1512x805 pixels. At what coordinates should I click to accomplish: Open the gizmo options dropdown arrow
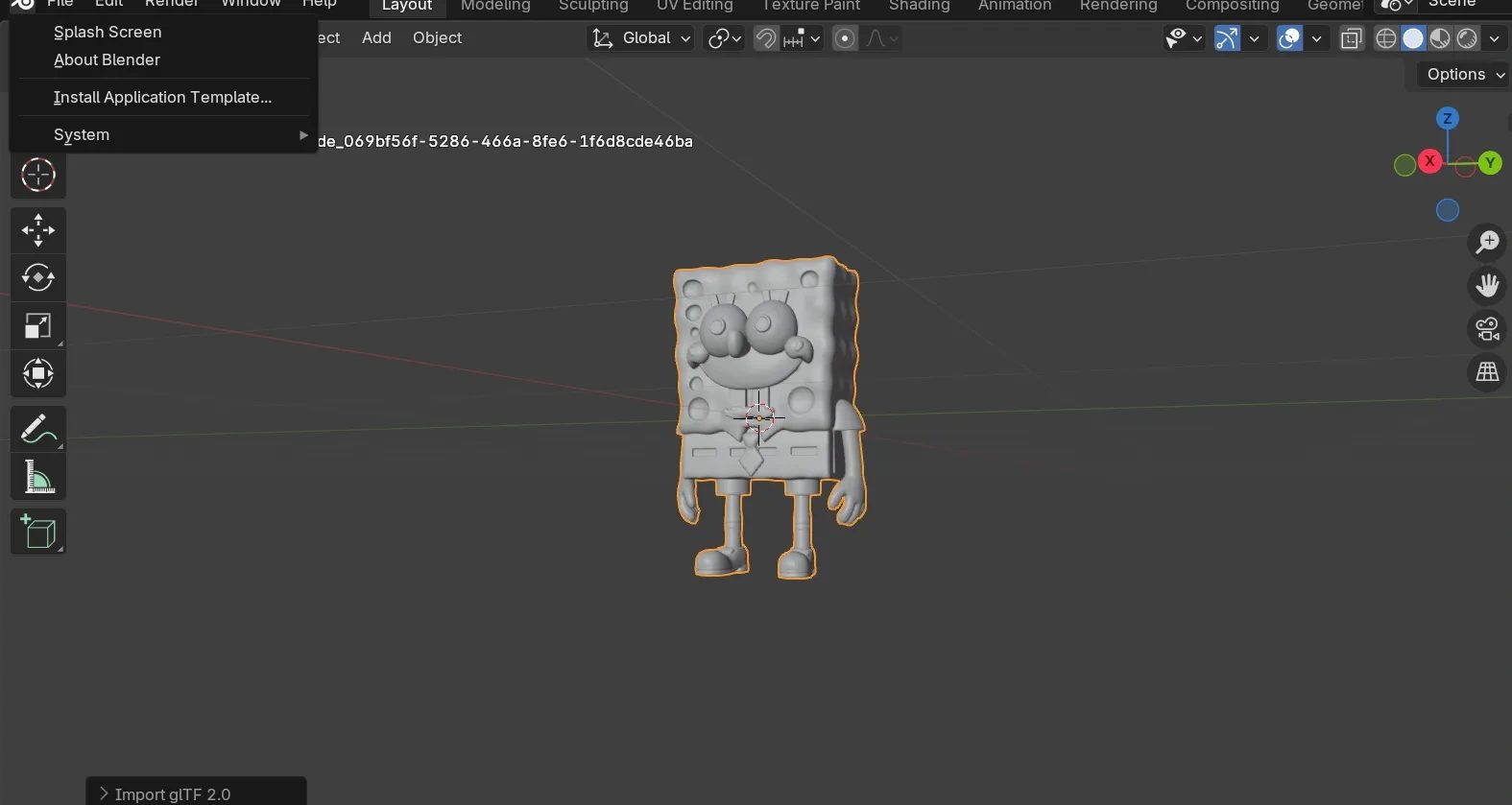tap(1254, 38)
